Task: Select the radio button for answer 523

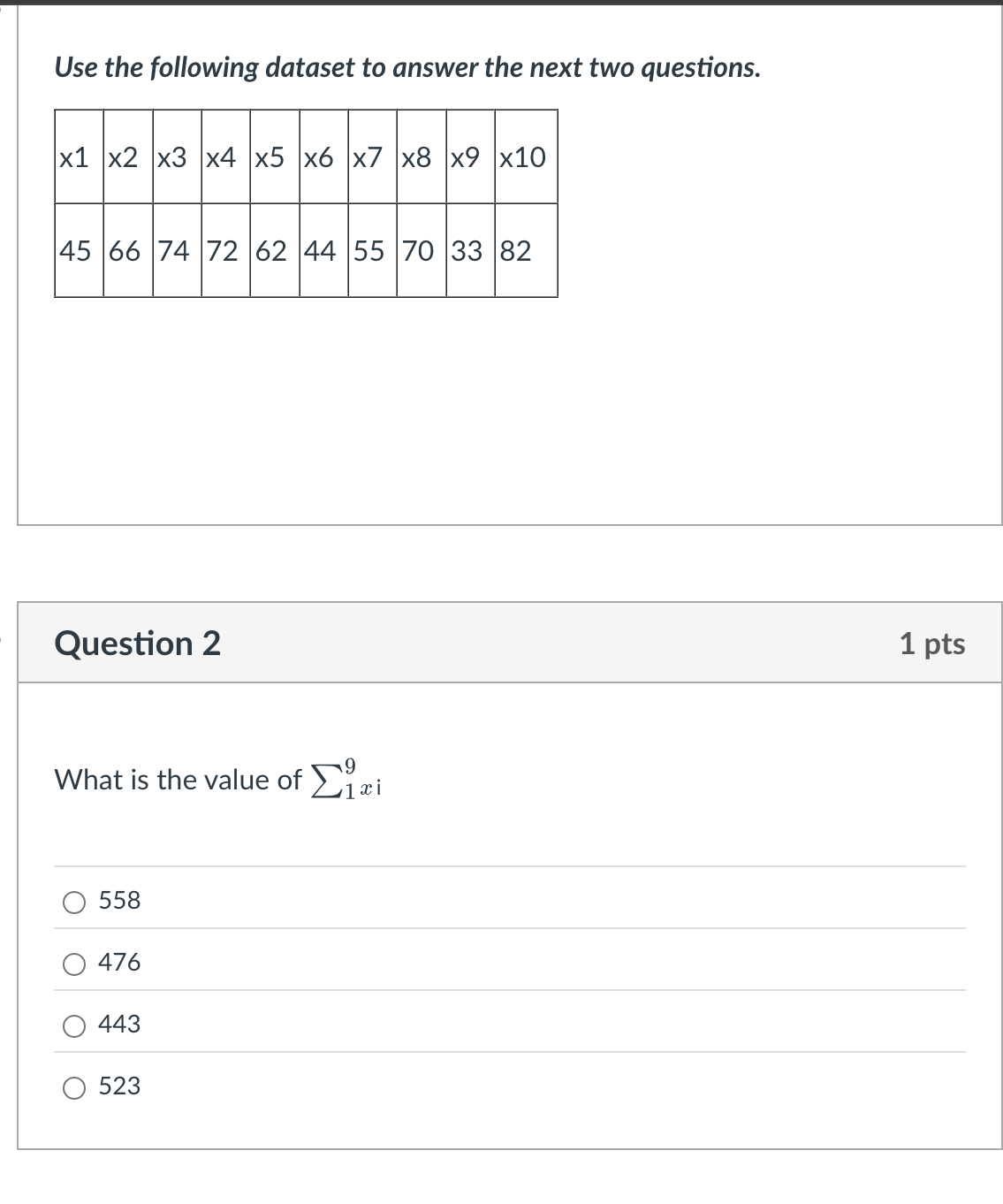Action: [x=74, y=1088]
